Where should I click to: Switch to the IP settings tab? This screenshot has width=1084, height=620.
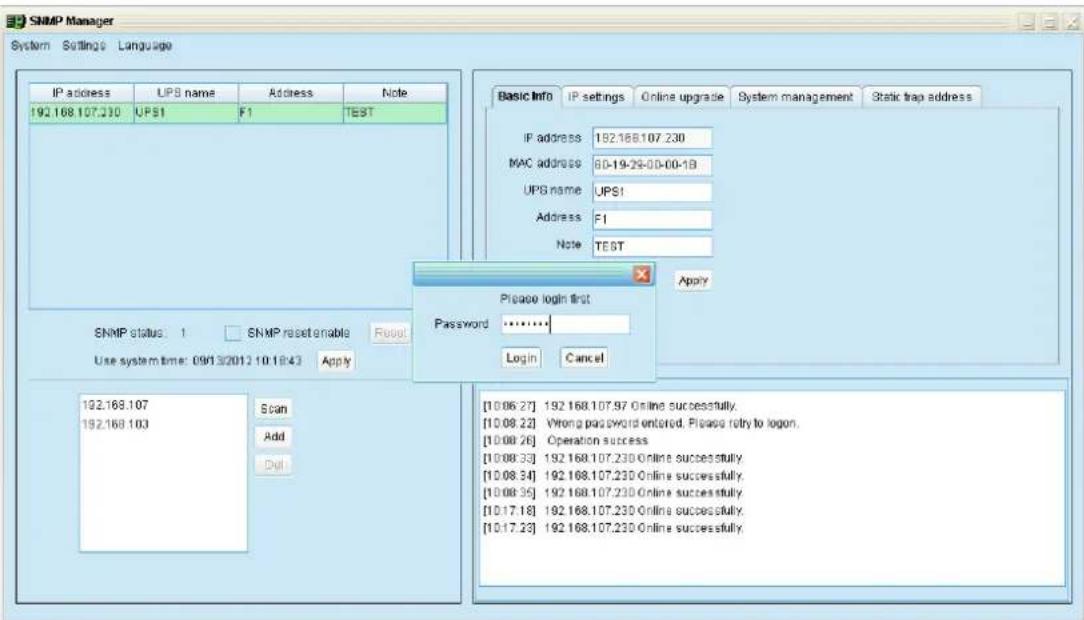click(596, 97)
